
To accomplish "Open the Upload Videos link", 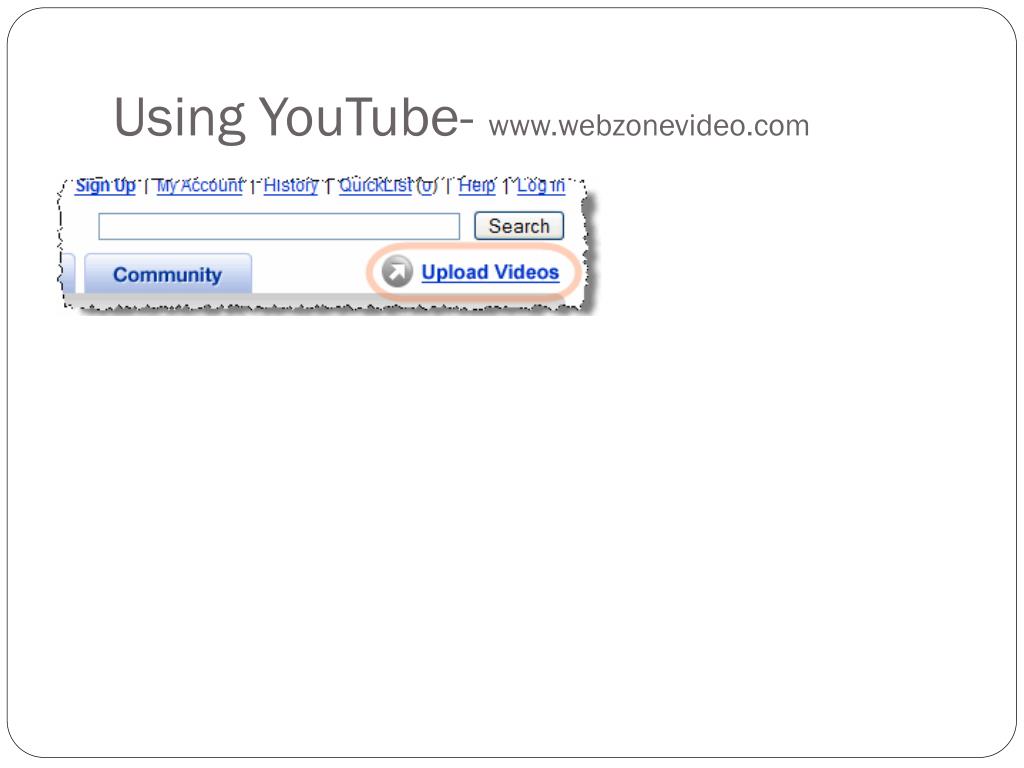I will coord(490,272).
